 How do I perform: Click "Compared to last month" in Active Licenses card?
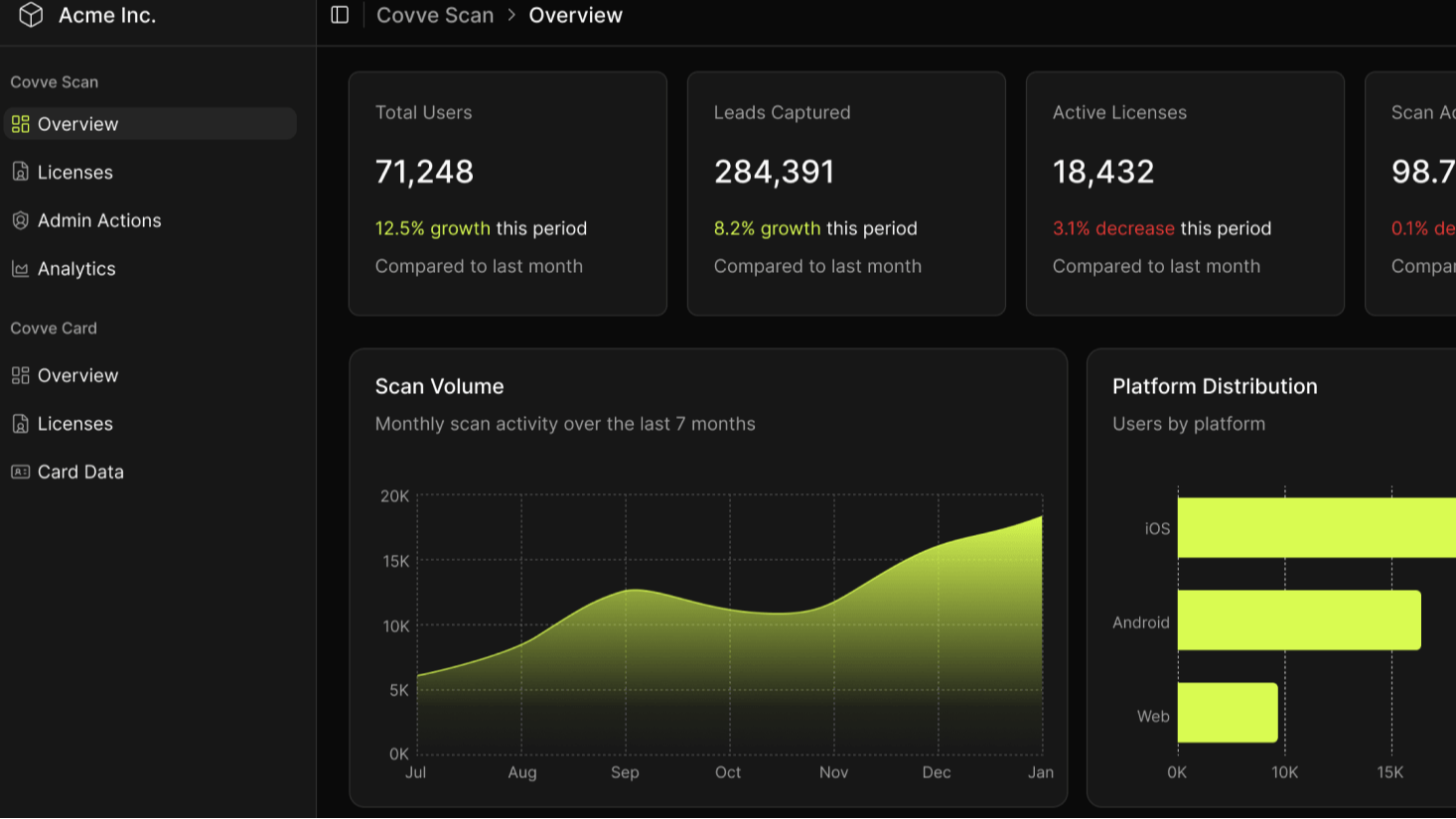(1157, 266)
